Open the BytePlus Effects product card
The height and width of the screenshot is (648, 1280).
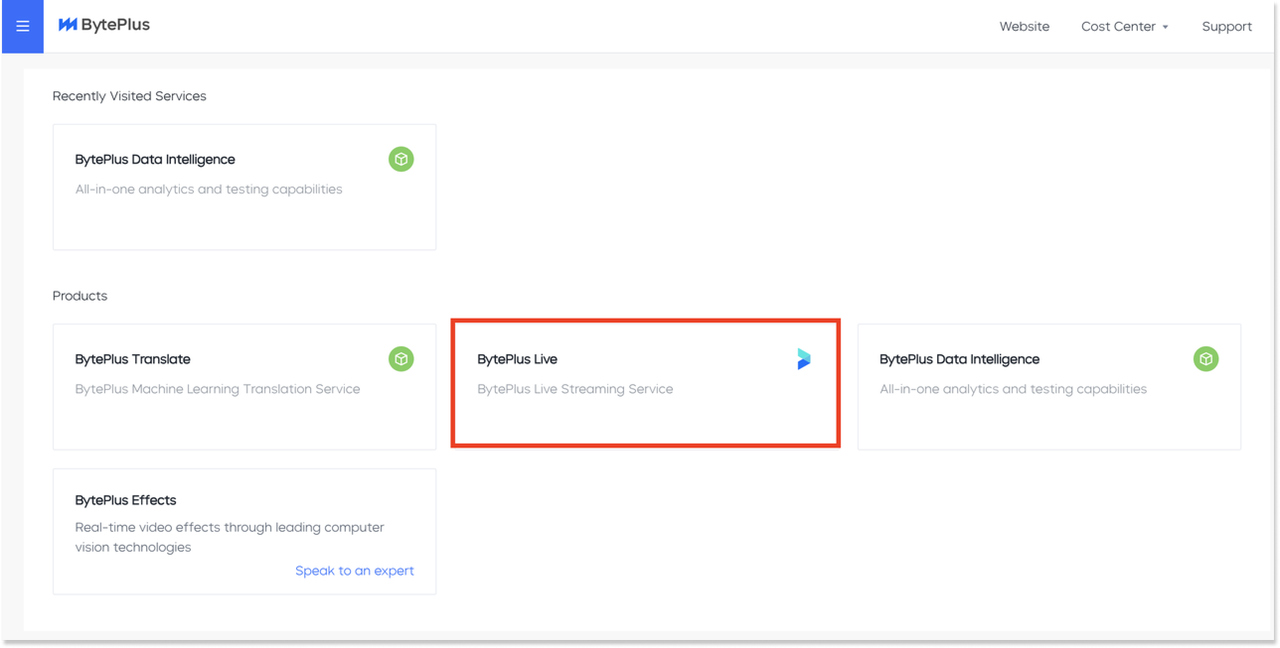click(x=244, y=532)
